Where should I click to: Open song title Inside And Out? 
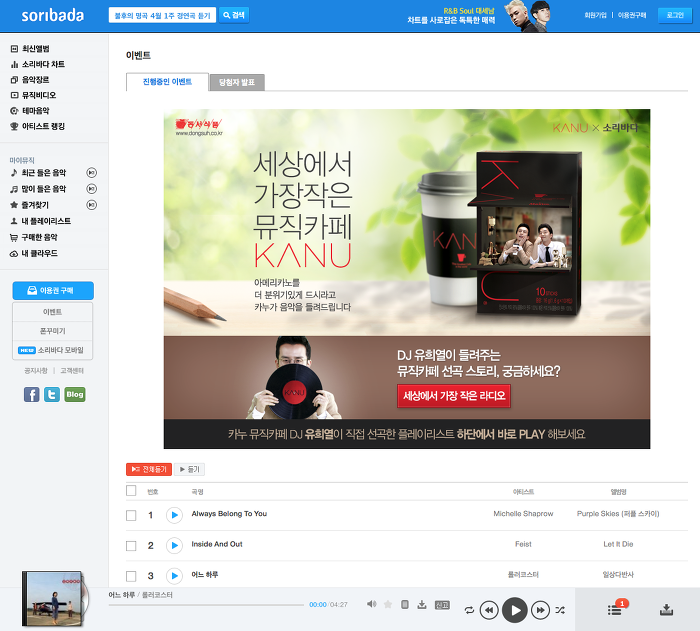point(217,544)
